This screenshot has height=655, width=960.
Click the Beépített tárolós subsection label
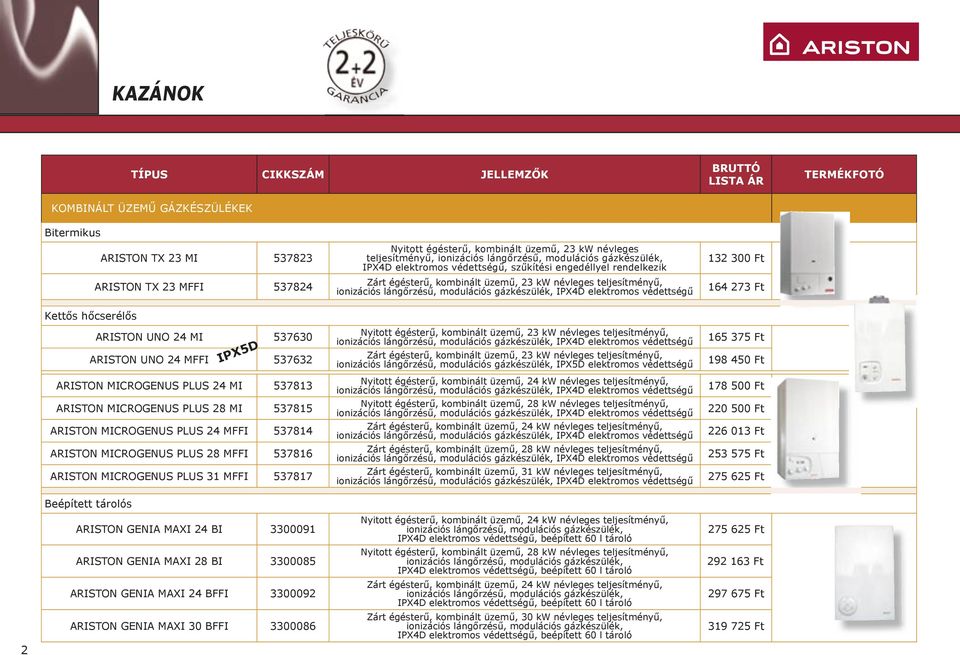click(x=88, y=504)
